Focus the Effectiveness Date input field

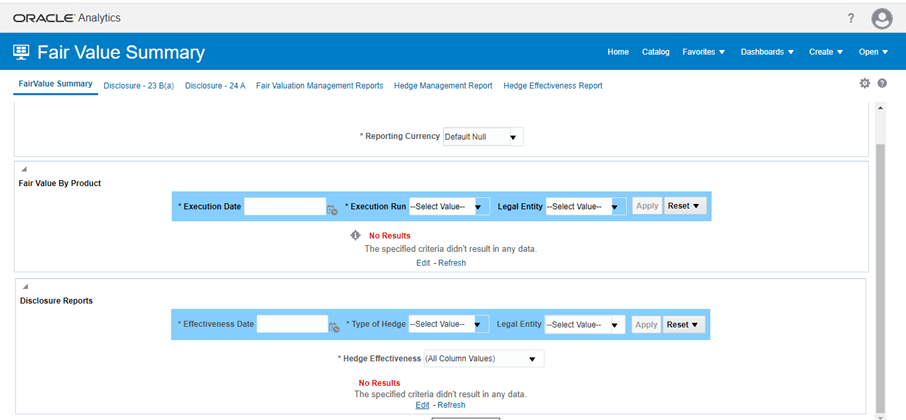pyautogui.click(x=292, y=324)
